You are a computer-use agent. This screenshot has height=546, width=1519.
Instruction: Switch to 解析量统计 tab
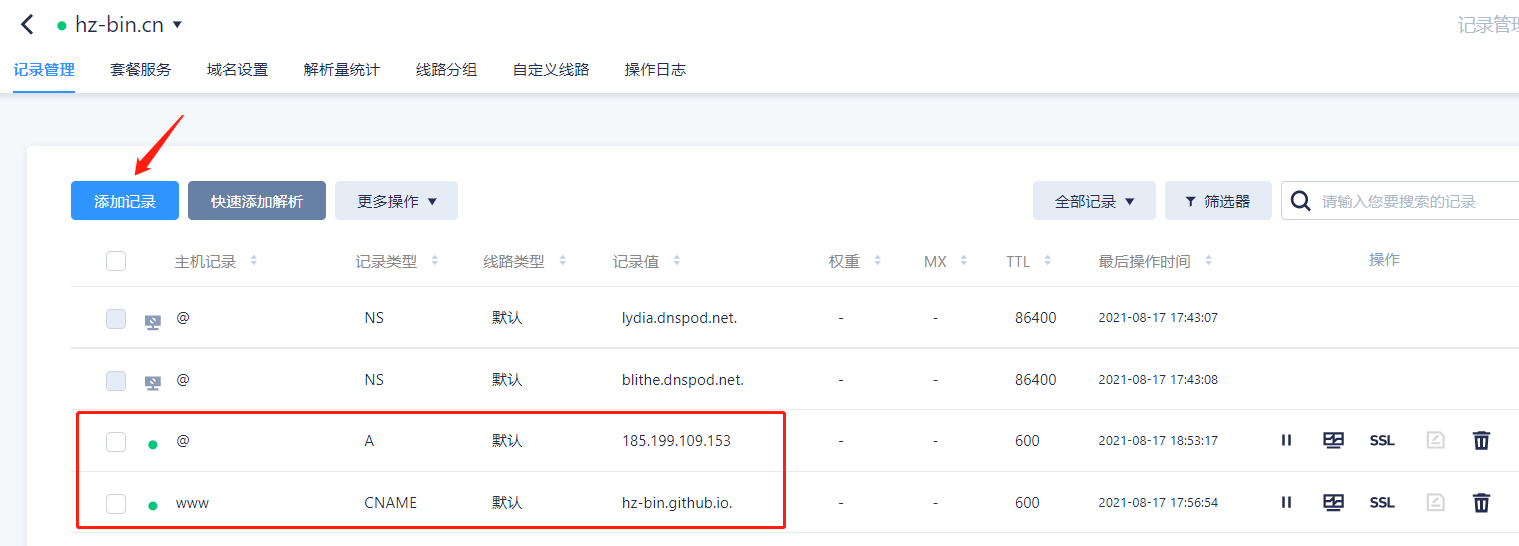pyautogui.click(x=342, y=70)
